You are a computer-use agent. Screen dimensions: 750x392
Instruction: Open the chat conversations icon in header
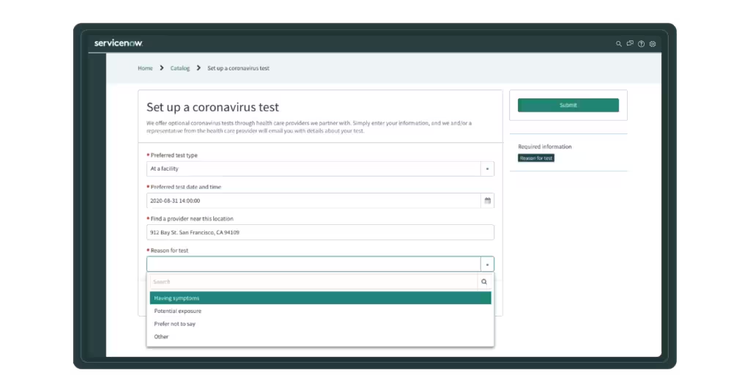(x=630, y=44)
